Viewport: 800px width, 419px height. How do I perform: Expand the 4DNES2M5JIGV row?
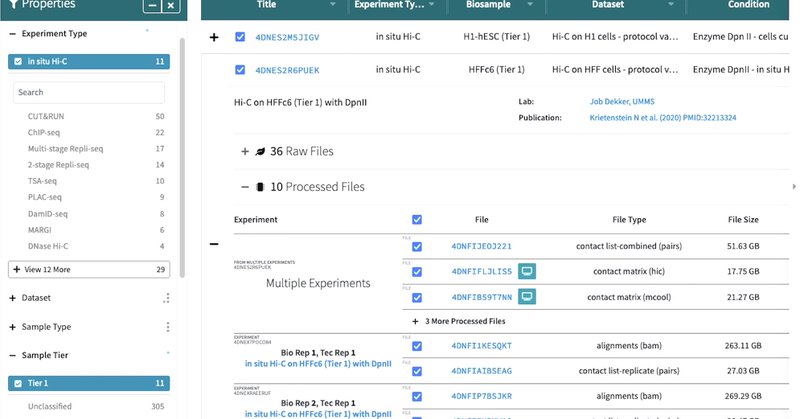(214, 37)
